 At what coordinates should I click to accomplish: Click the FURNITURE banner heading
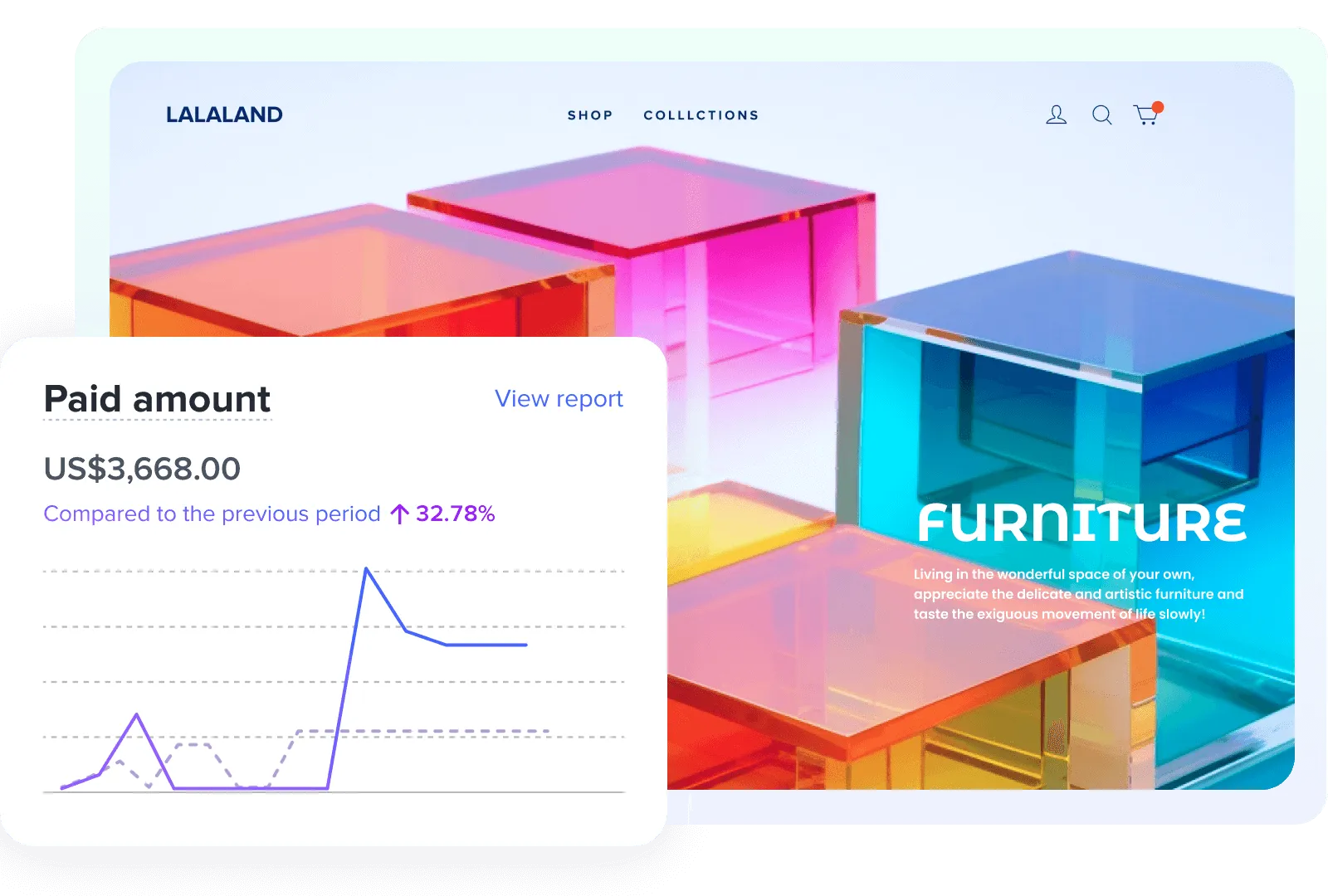pos(1081,523)
